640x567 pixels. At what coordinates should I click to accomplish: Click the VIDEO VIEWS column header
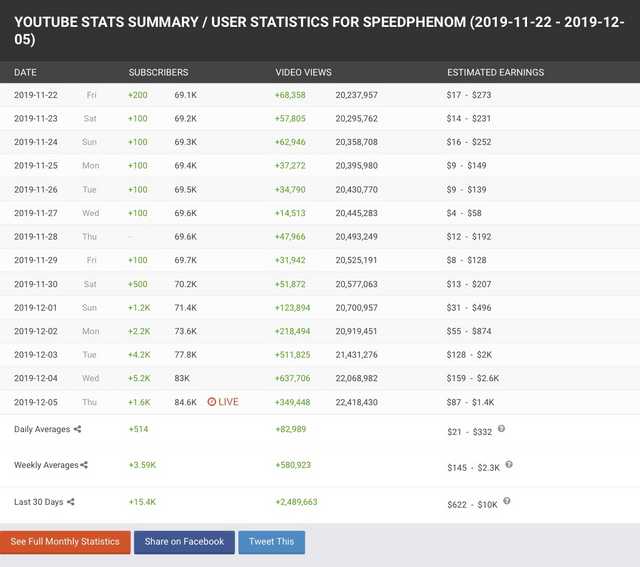coord(303,73)
